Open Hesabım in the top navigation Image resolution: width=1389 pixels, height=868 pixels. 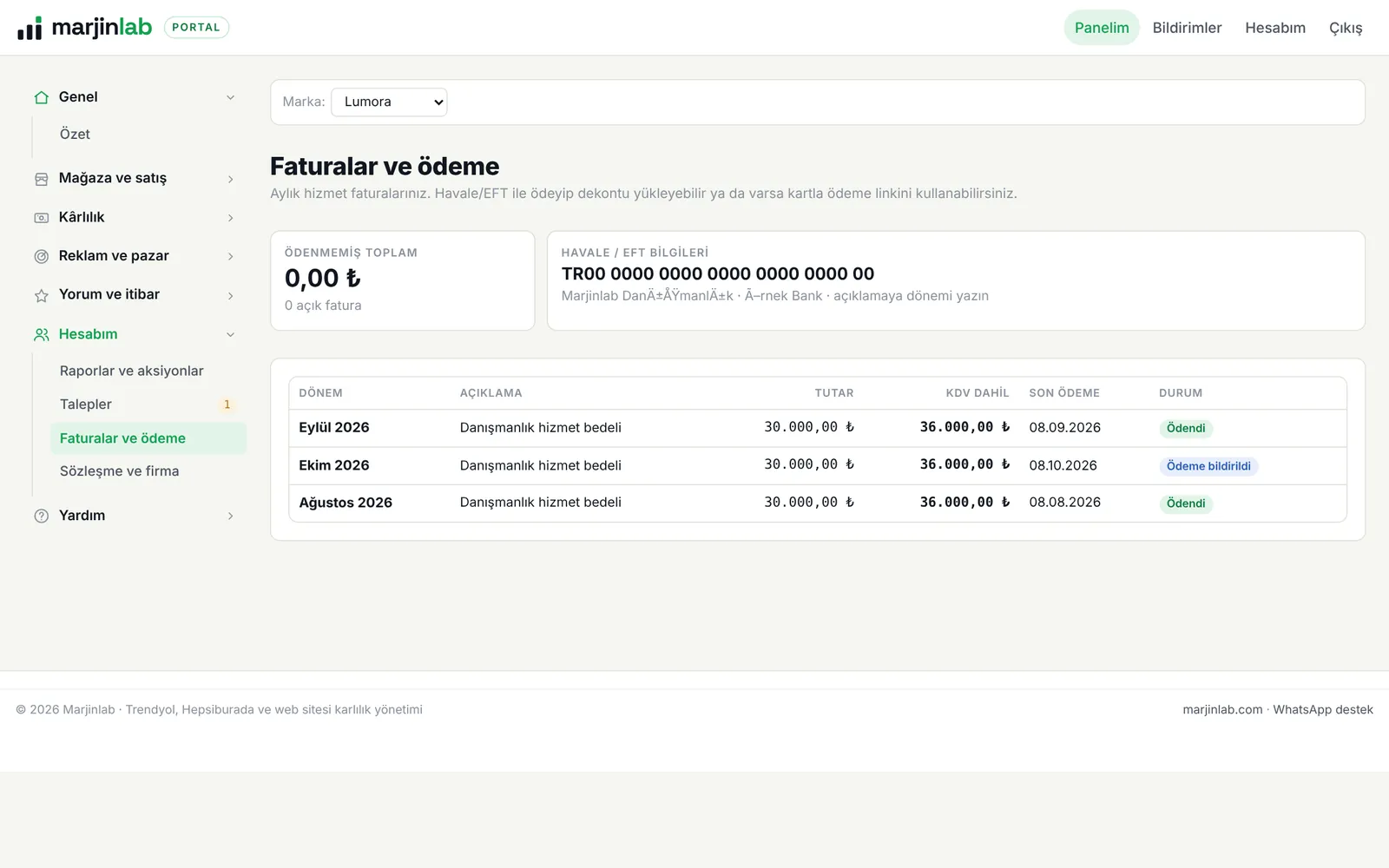tap(1275, 28)
